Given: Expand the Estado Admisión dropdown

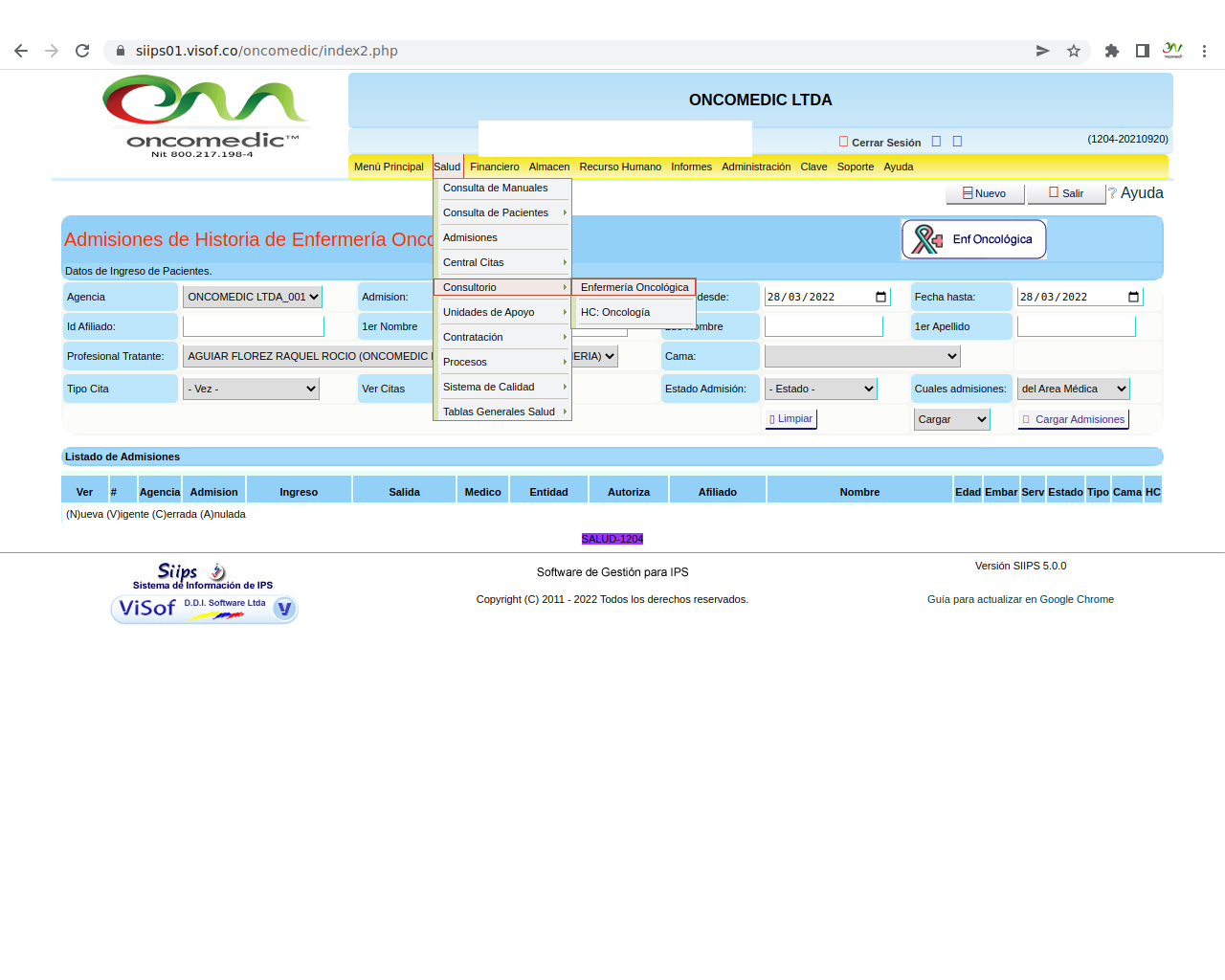Looking at the screenshot, I should point(821,389).
